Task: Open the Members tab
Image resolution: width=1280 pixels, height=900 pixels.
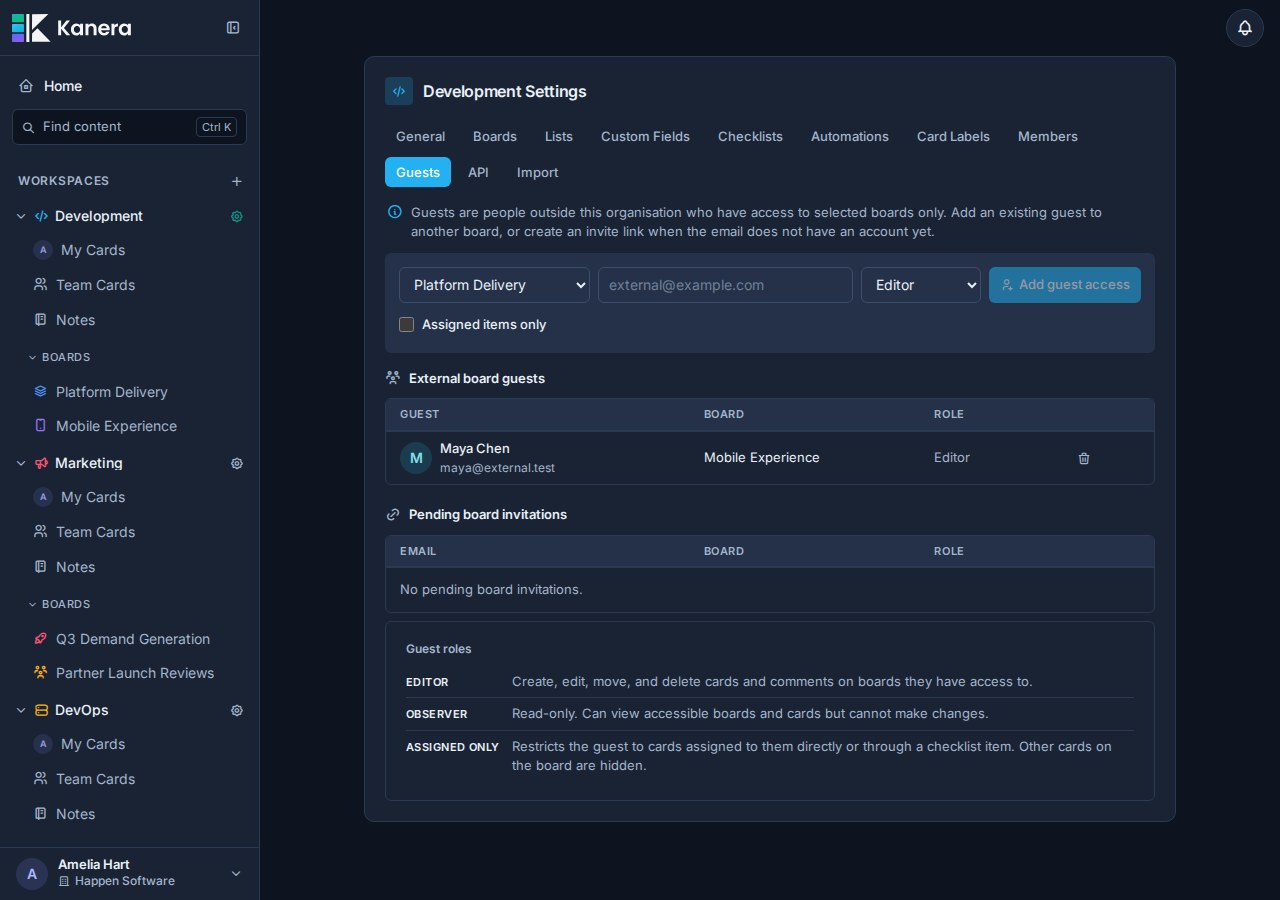Action: [x=1048, y=136]
